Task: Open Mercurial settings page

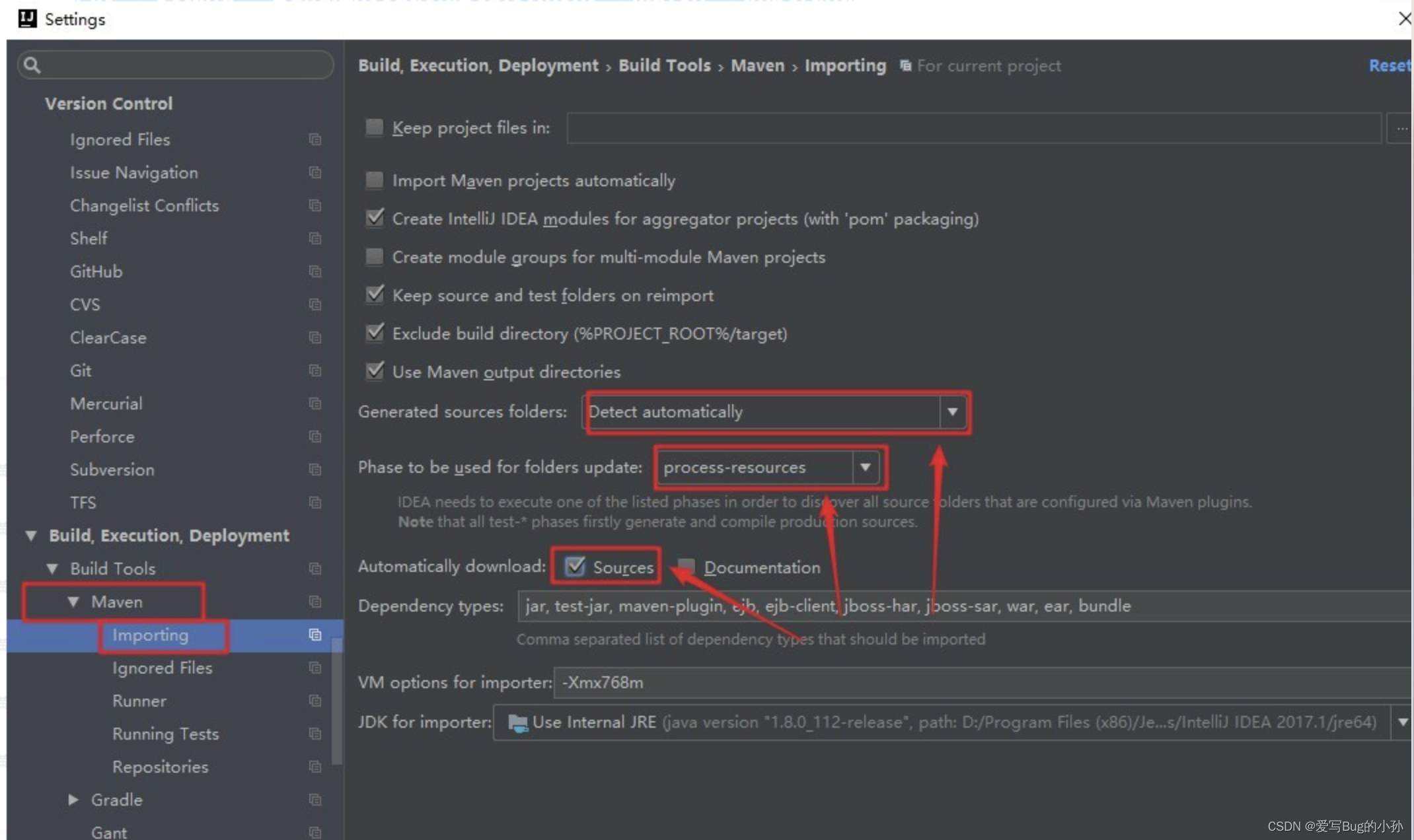Action: coord(106,403)
